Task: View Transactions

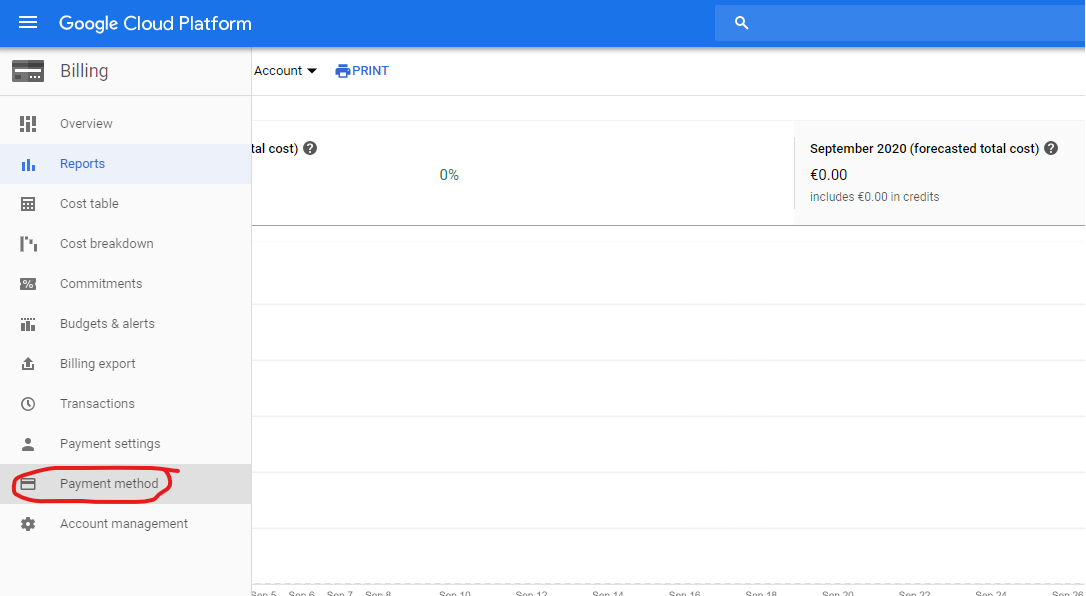Action: point(125,404)
